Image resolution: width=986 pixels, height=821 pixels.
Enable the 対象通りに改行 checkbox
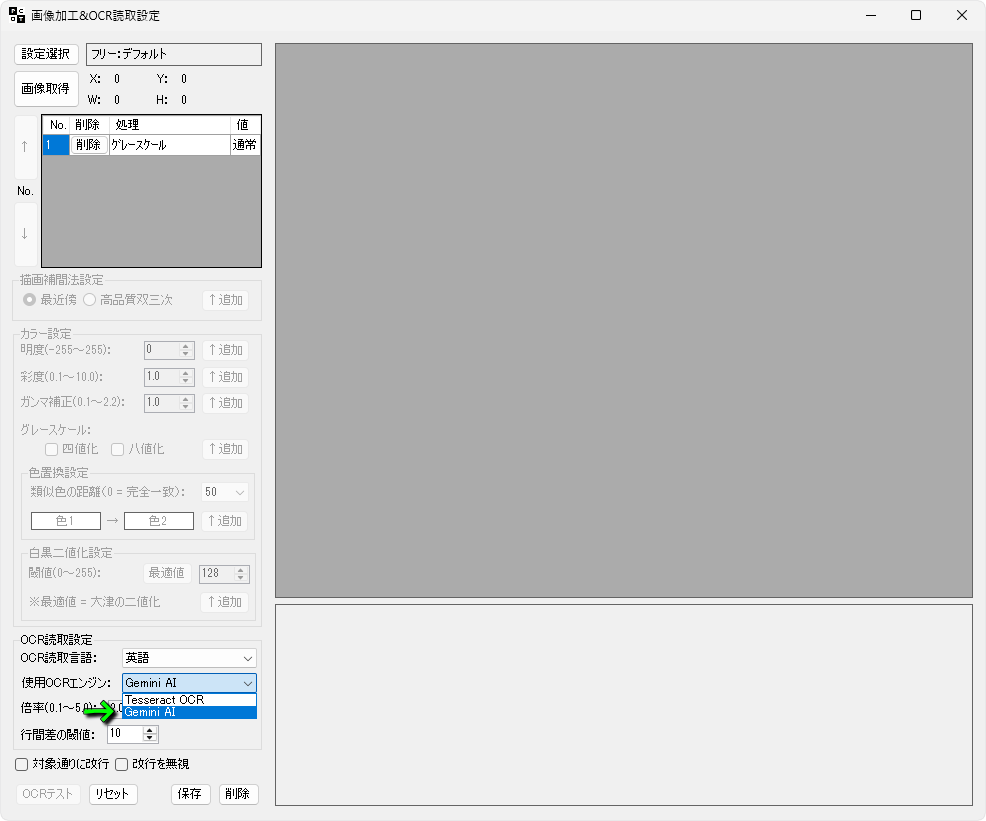coord(22,764)
